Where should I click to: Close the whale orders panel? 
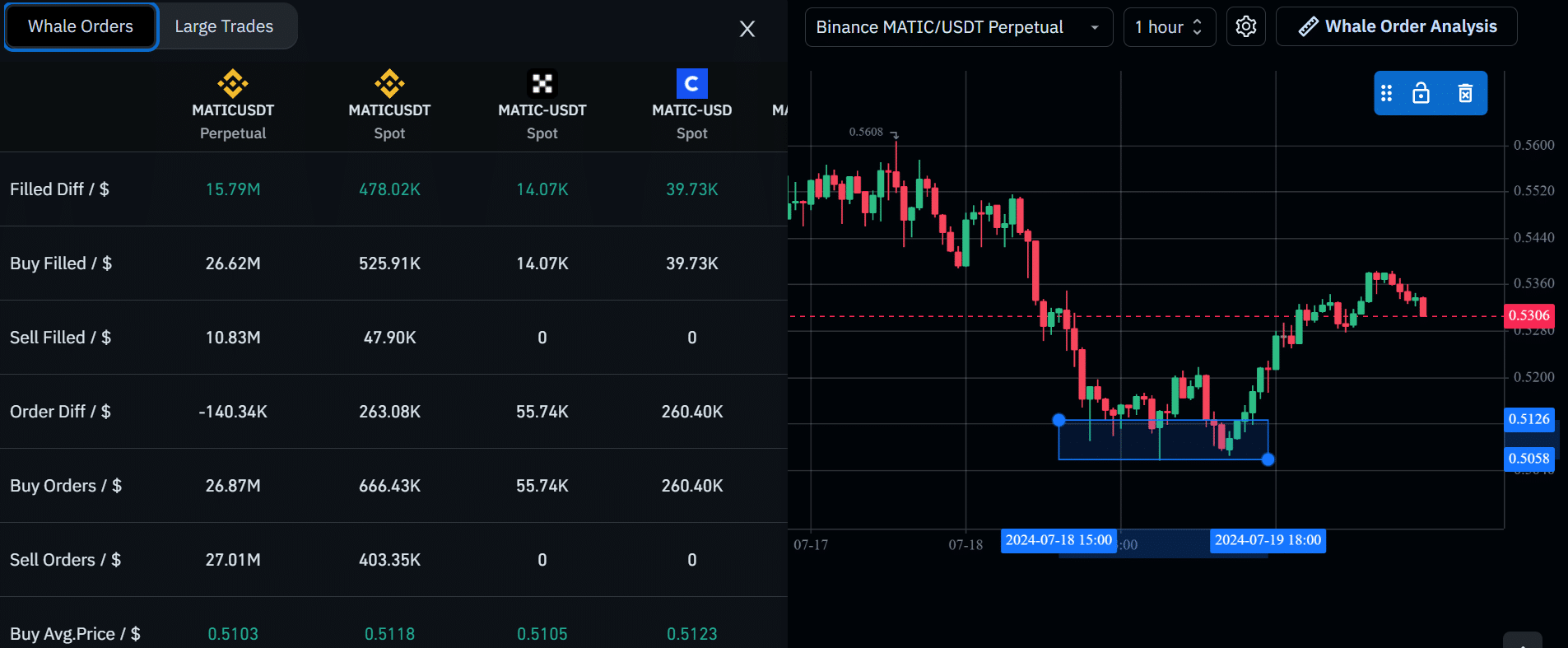click(747, 29)
